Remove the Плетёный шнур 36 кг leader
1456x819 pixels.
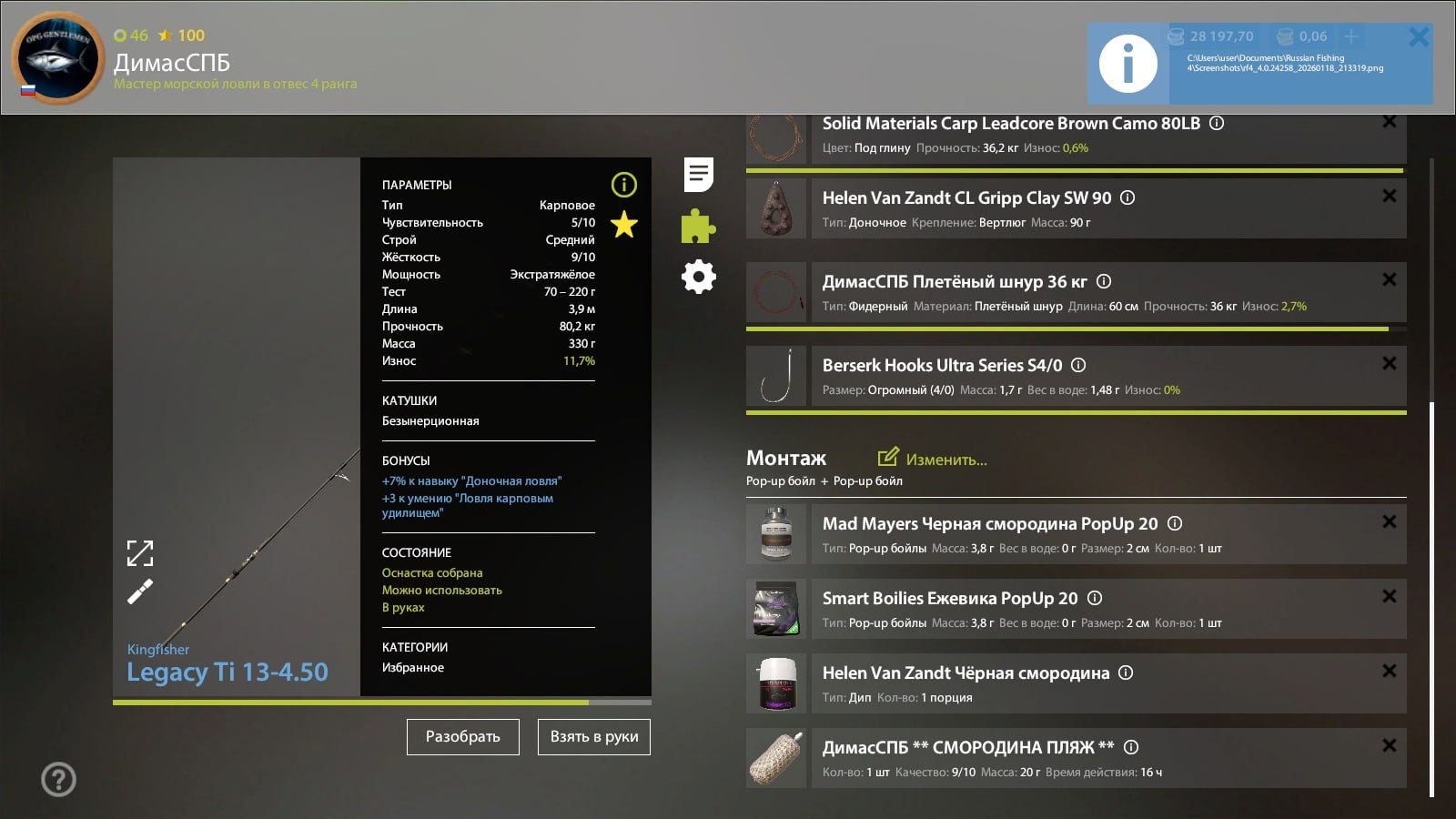click(1389, 279)
